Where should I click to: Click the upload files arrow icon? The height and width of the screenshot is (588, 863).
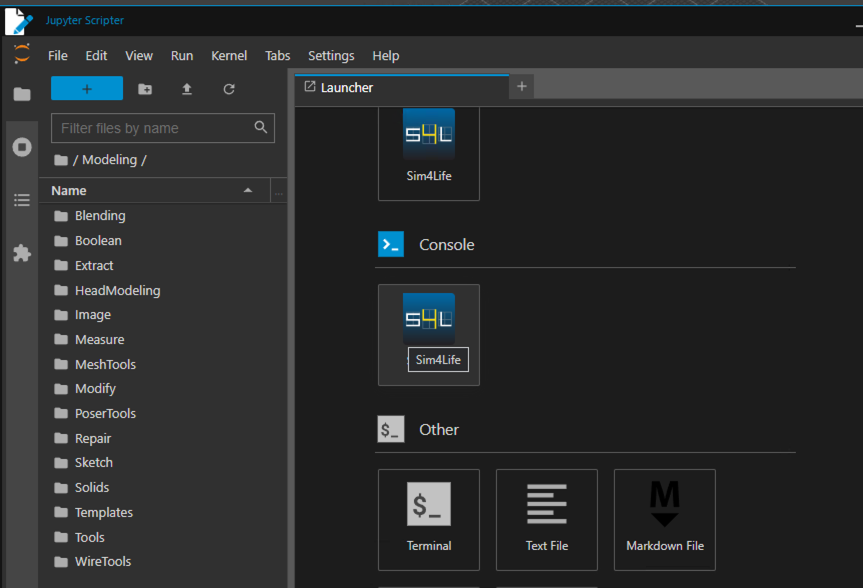pyautogui.click(x=187, y=89)
